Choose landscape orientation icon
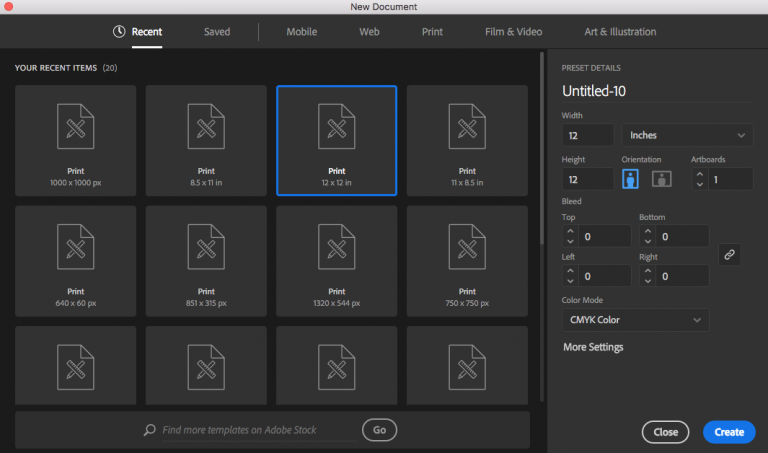The height and width of the screenshot is (453, 768). click(661, 179)
